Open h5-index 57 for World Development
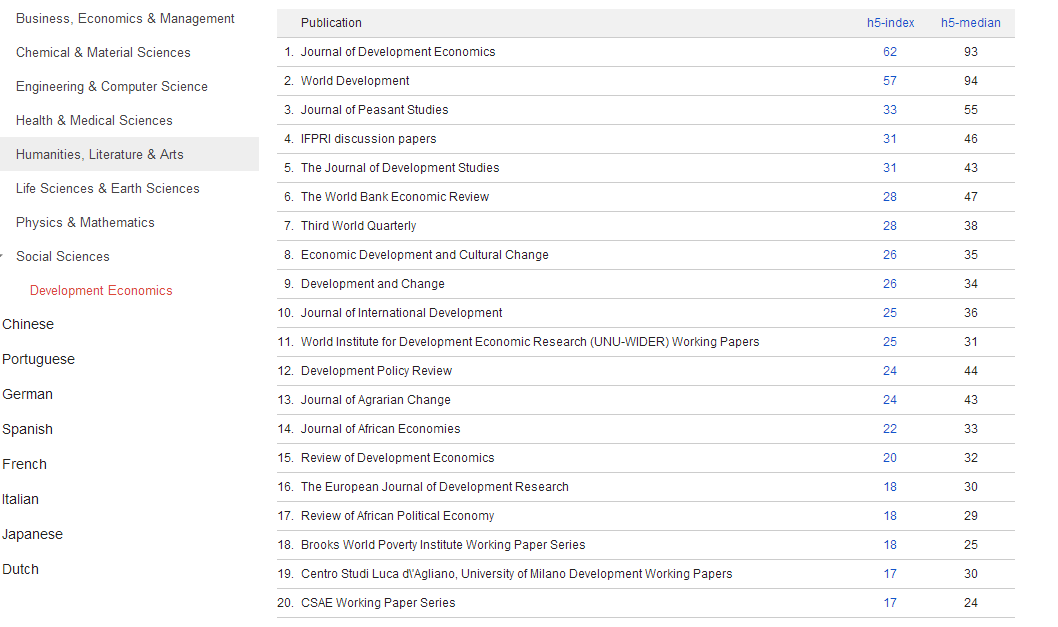This screenshot has width=1058, height=627. pos(890,81)
